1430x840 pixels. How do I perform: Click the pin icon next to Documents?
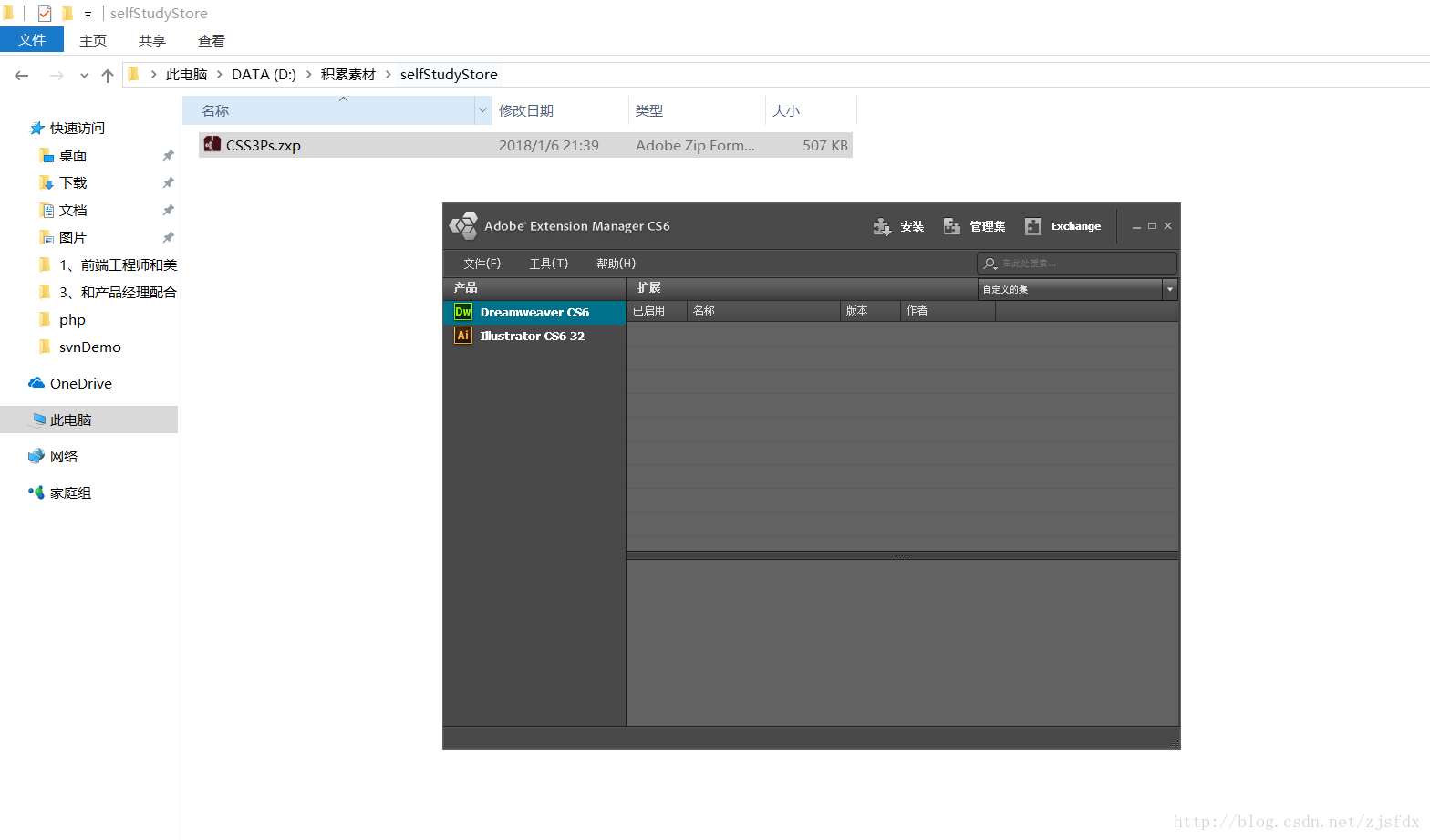(x=168, y=210)
